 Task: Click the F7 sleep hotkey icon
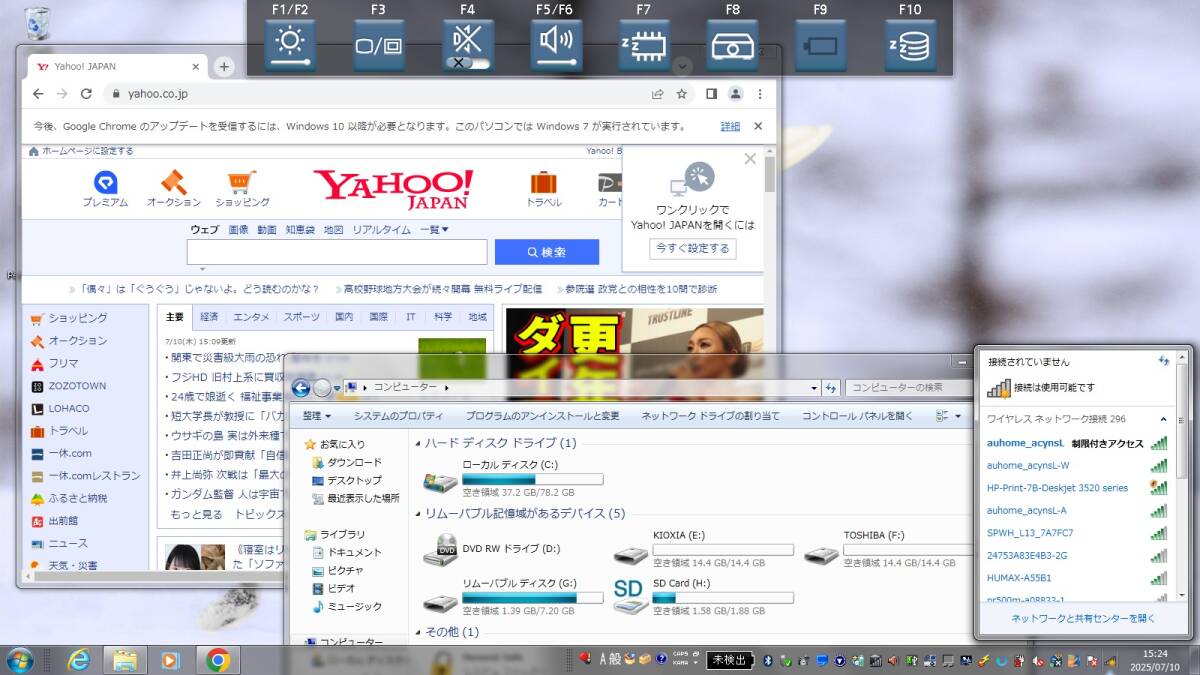[x=644, y=45]
